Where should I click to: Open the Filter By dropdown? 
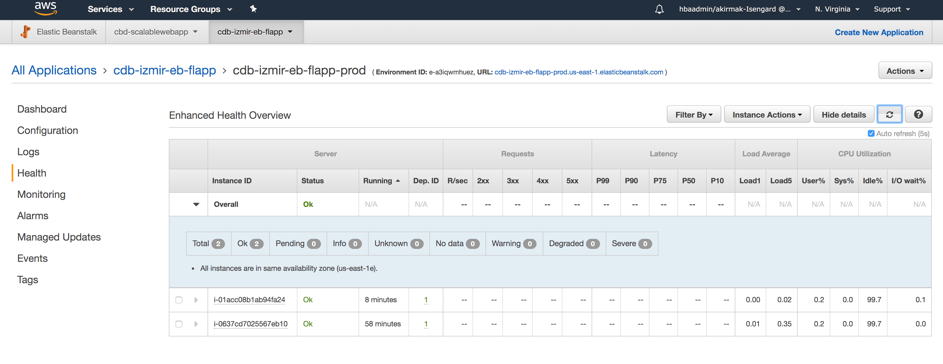[x=693, y=114]
